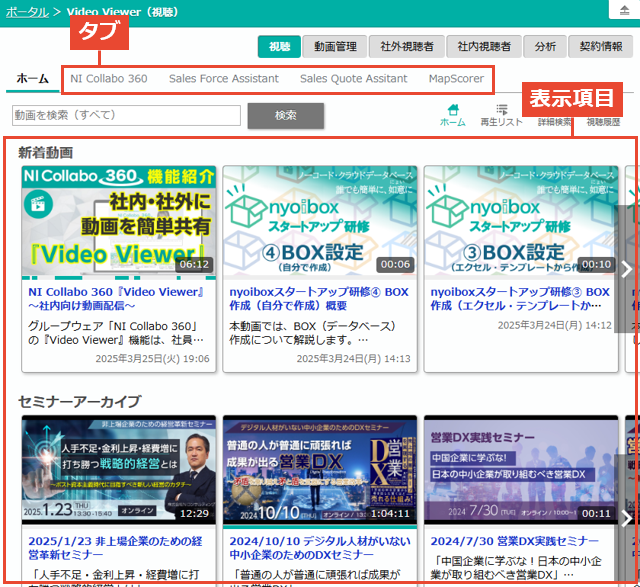Open 詳細検索 advanced search
This screenshot has width=640, height=587.
pos(554,121)
